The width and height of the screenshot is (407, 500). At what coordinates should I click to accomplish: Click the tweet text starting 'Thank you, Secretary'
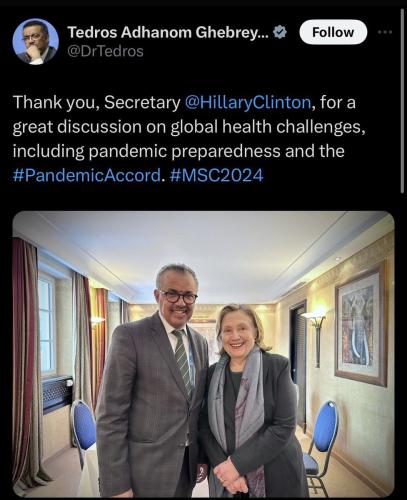(x=189, y=139)
